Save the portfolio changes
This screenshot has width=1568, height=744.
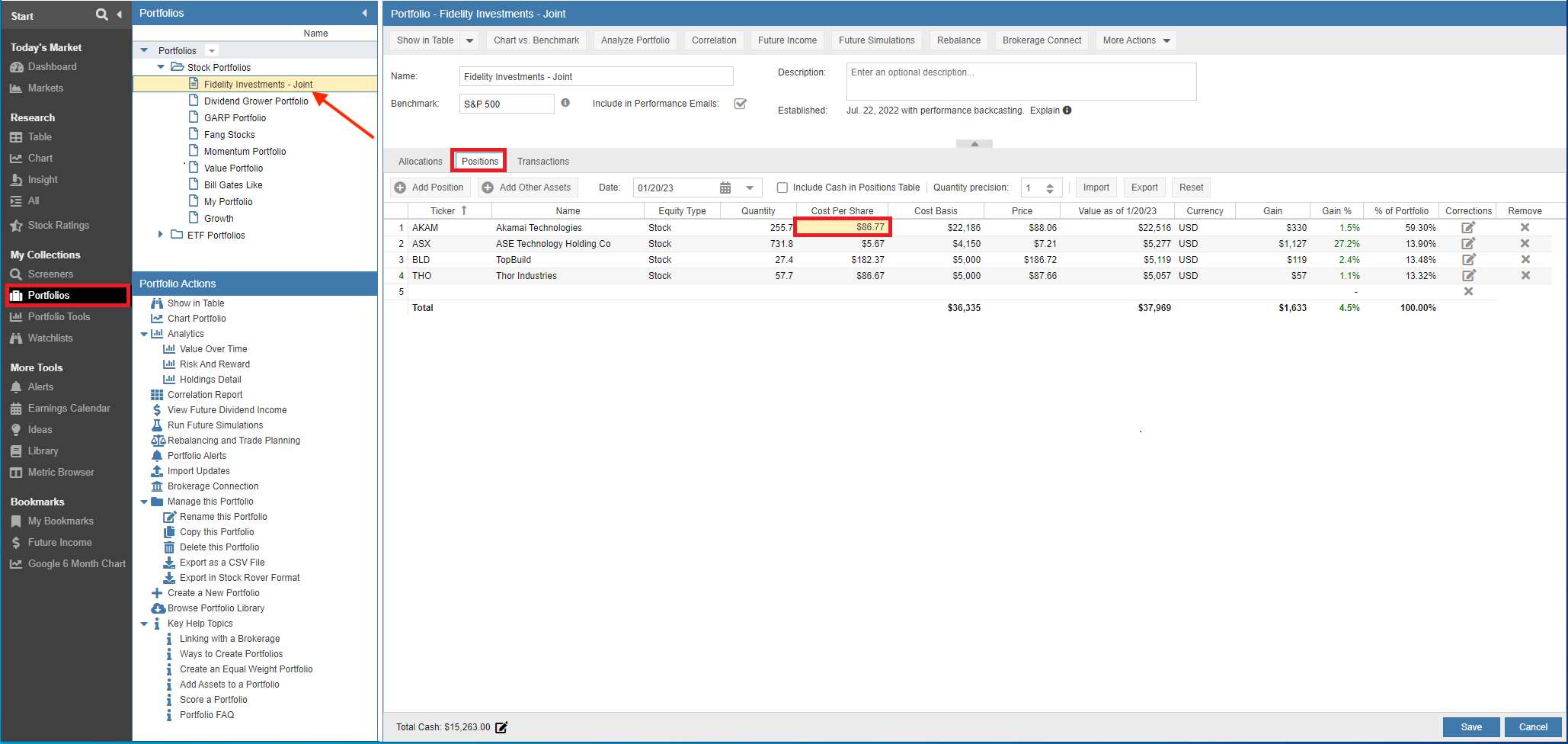[x=1471, y=727]
